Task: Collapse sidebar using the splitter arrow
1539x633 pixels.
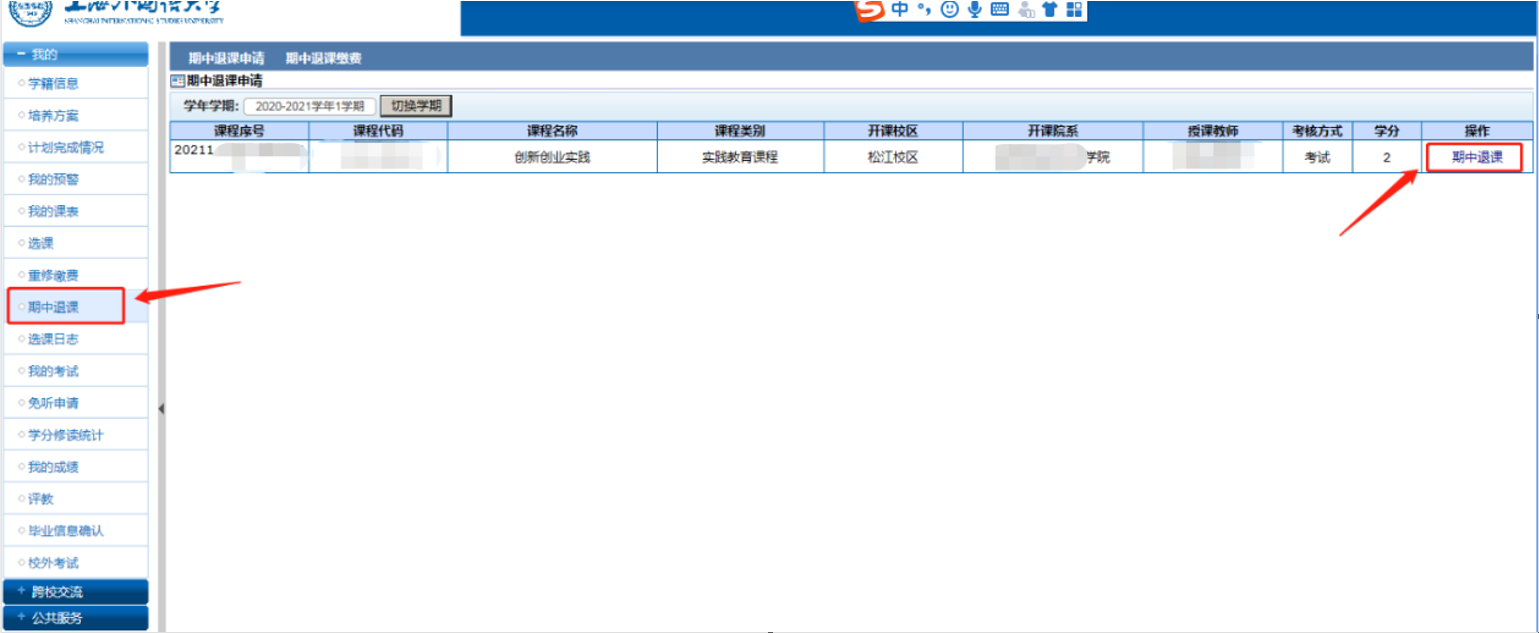Action: 161,408
